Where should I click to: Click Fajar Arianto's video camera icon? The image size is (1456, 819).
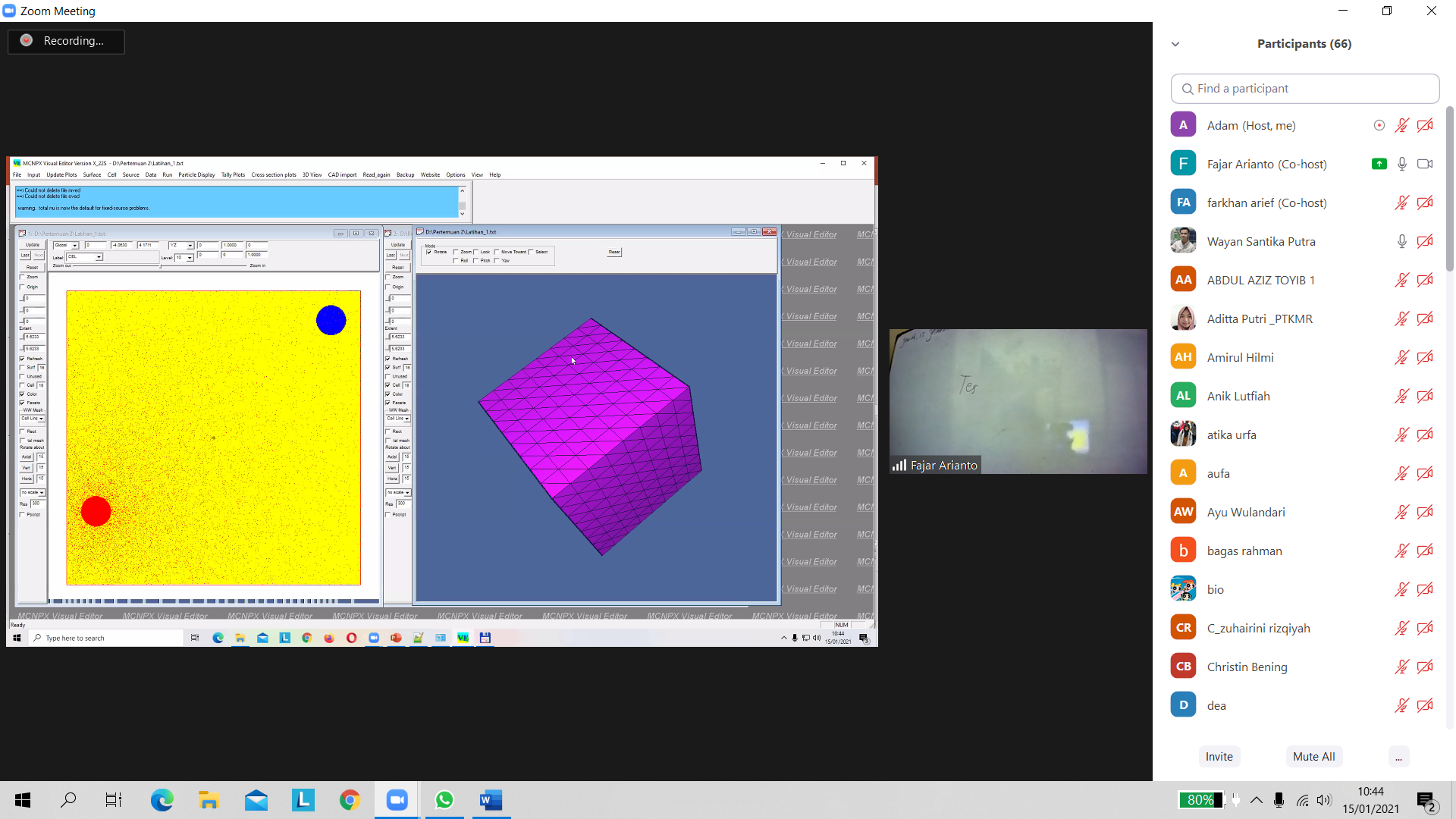1425,164
